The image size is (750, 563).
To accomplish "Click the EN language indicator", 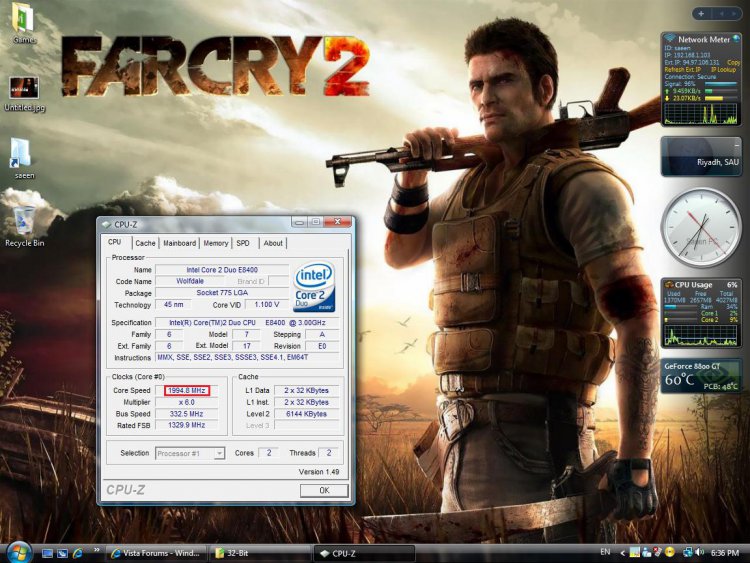I will point(605,552).
